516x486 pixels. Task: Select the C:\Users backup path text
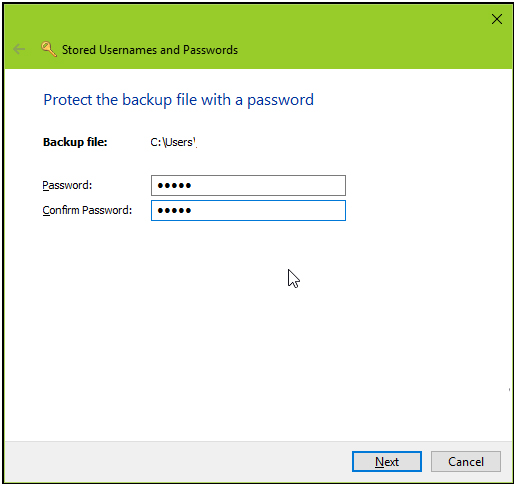[173, 142]
